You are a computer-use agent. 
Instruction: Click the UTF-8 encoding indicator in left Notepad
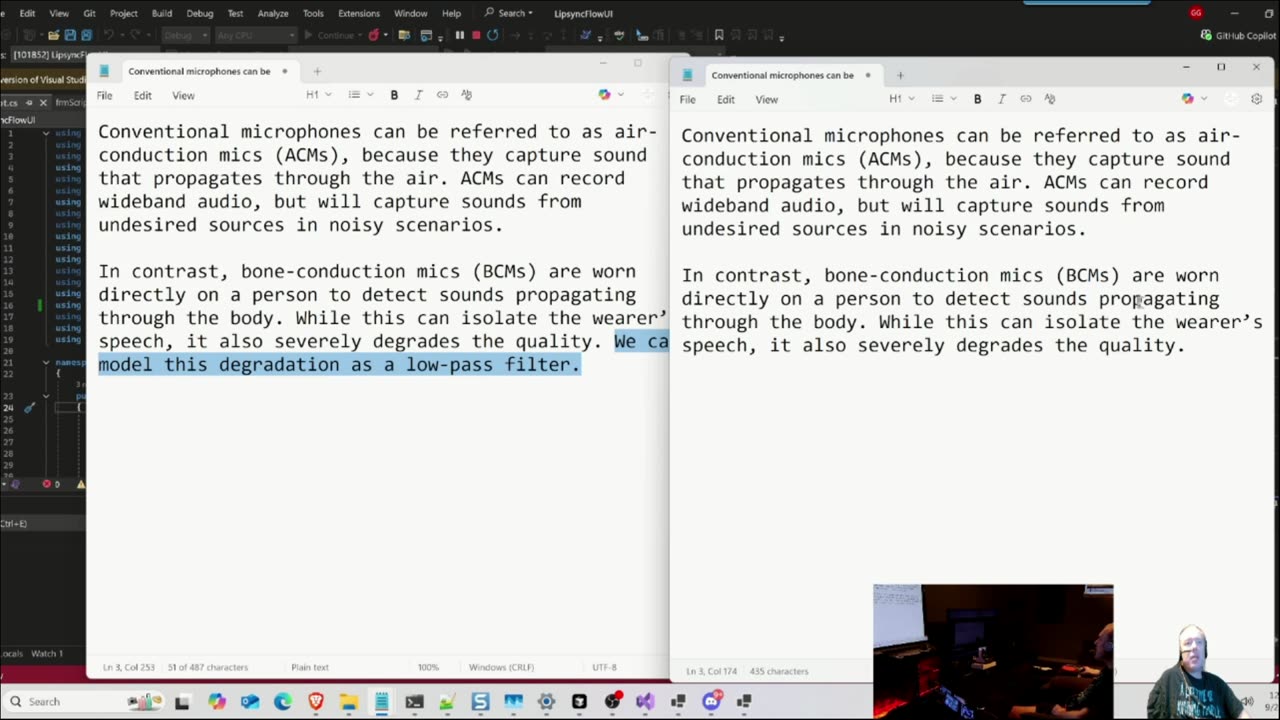click(x=604, y=667)
